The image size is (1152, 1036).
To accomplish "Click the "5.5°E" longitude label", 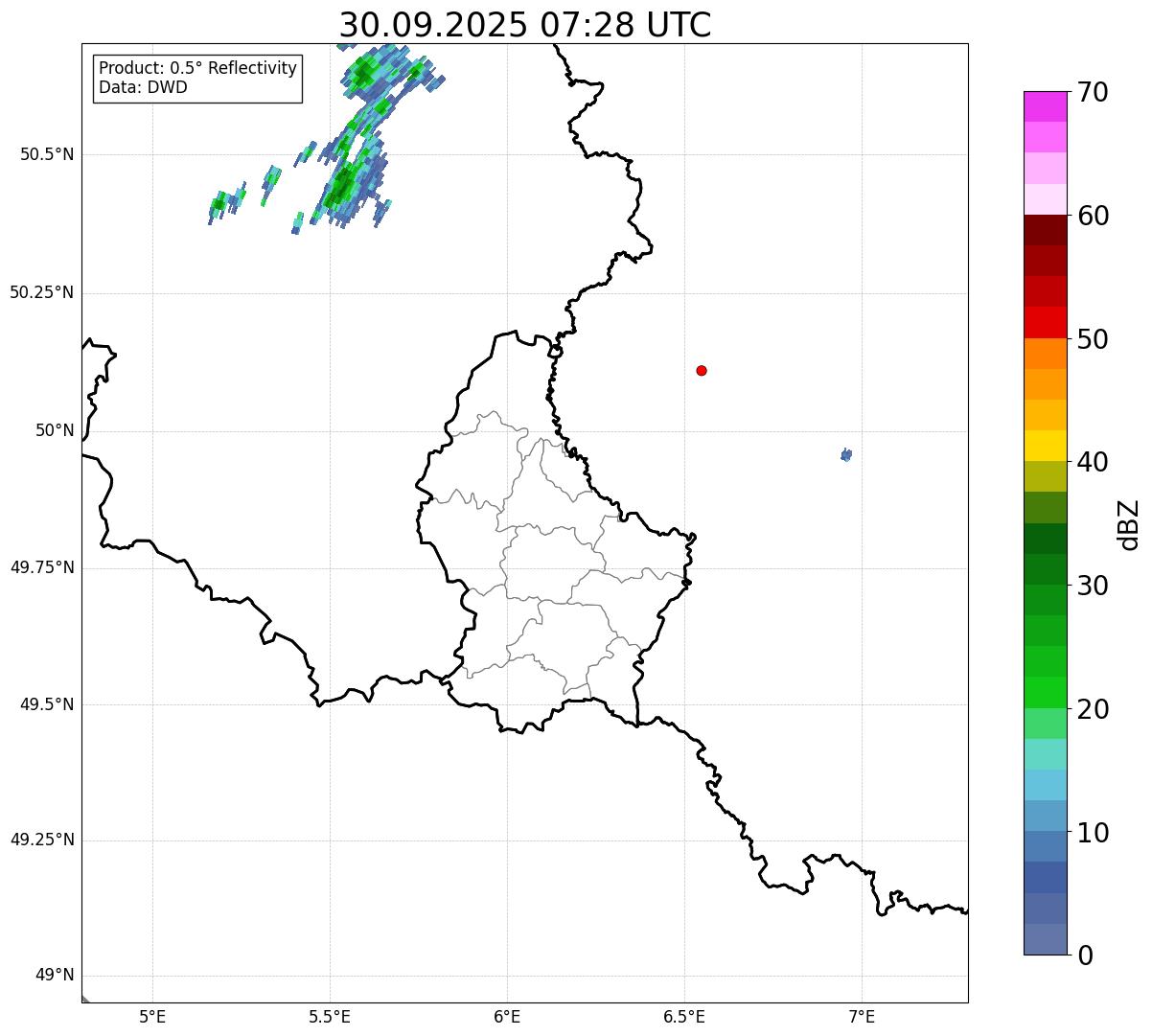I will 330,1016.
